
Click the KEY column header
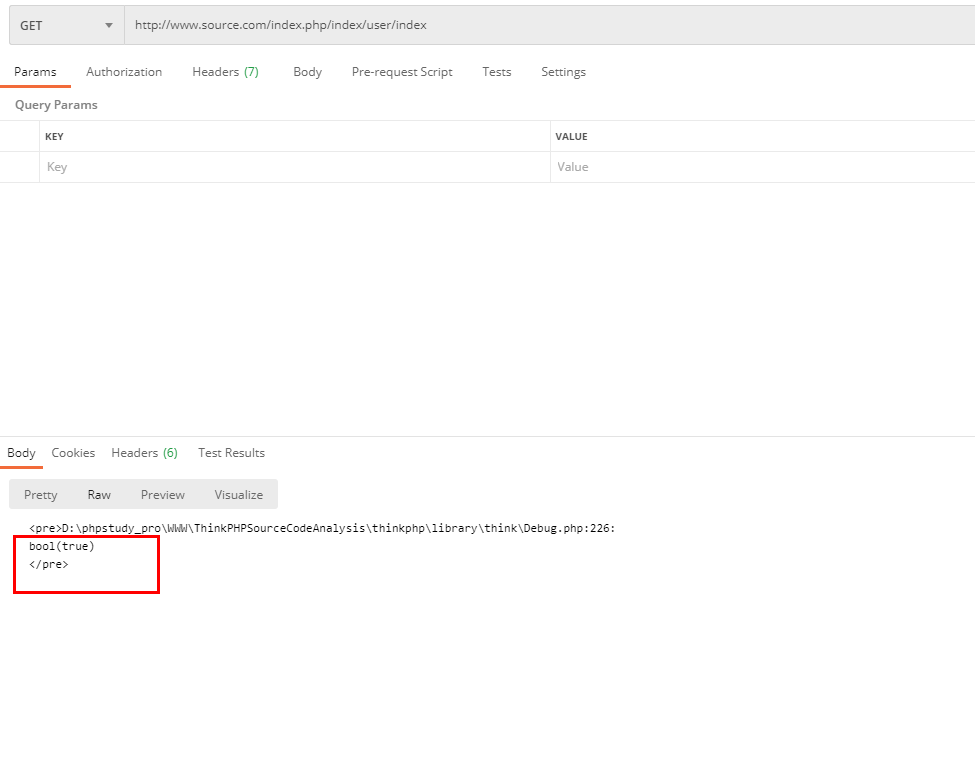(x=54, y=137)
